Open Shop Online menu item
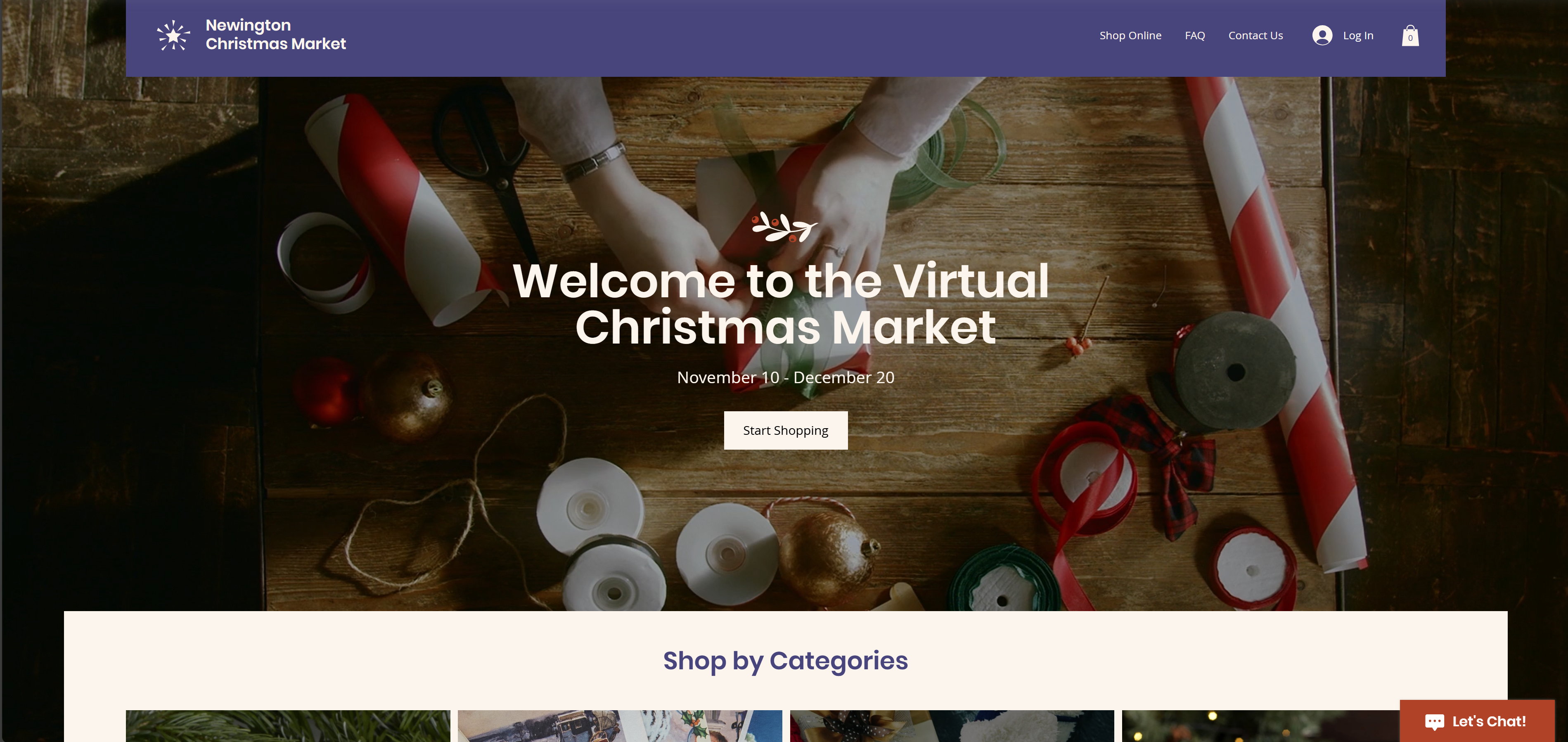Image resolution: width=1568 pixels, height=742 pixels. click(x=1130, y=36)
